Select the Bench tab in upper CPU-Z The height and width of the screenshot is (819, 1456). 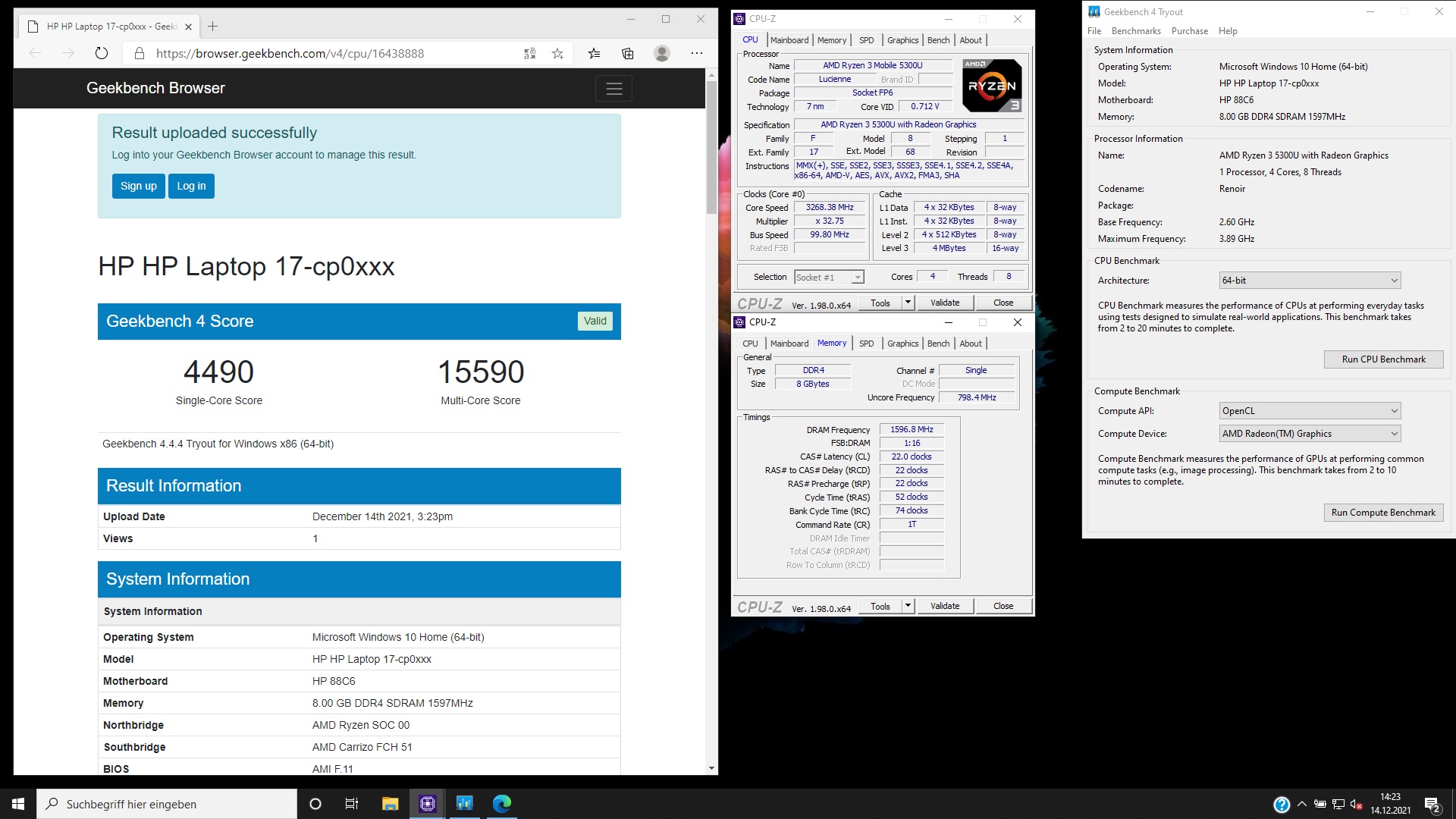pyautogui.click(x=938, y=40)
